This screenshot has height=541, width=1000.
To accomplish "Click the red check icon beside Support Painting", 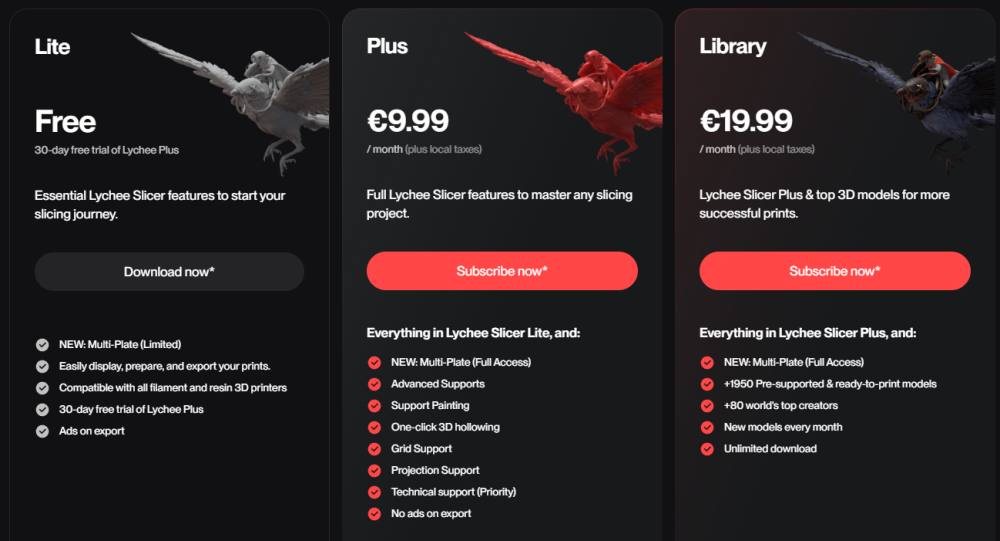I will (x=374, y=406).
